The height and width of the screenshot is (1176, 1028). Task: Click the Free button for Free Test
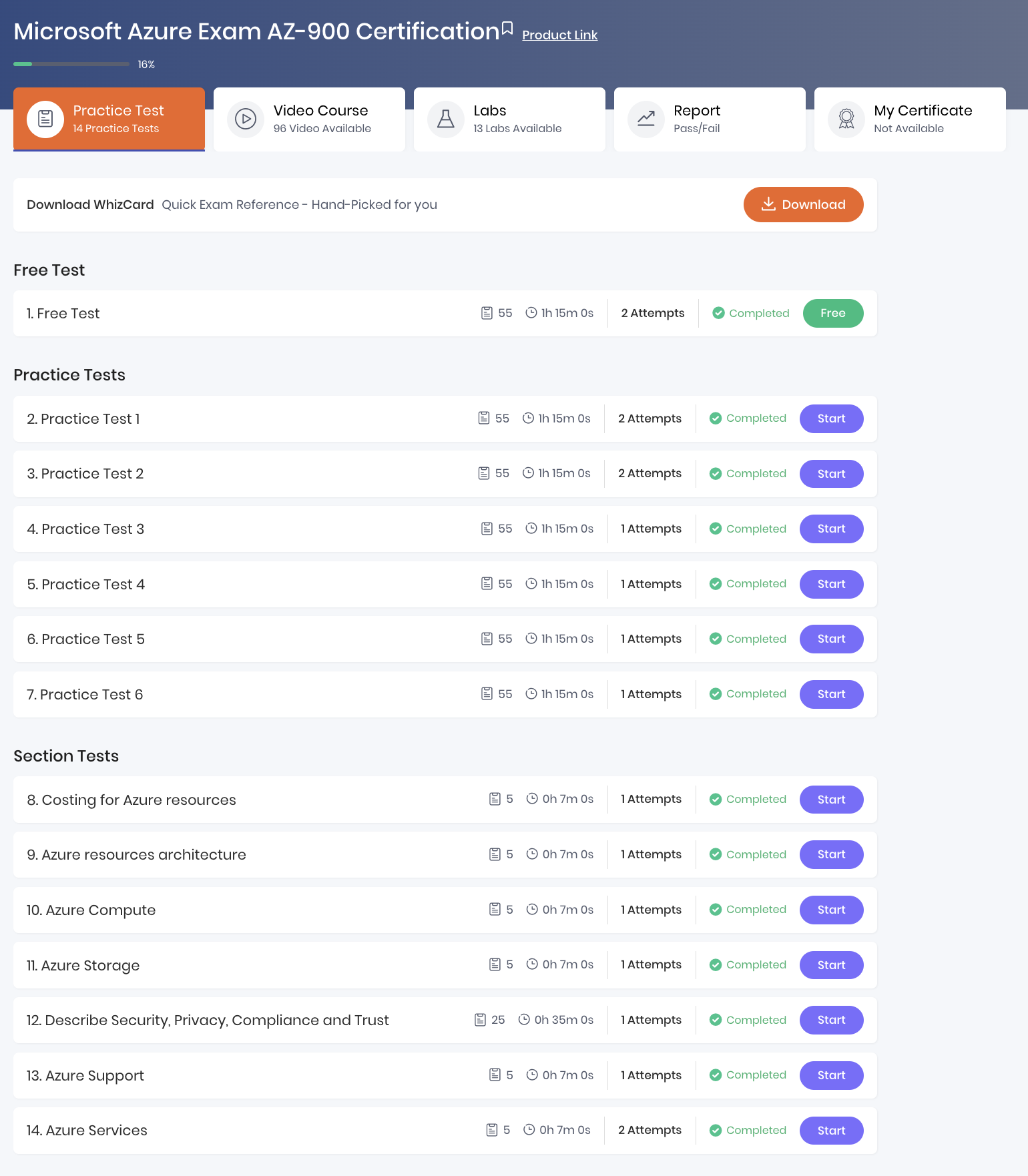[x=832, y=313]
